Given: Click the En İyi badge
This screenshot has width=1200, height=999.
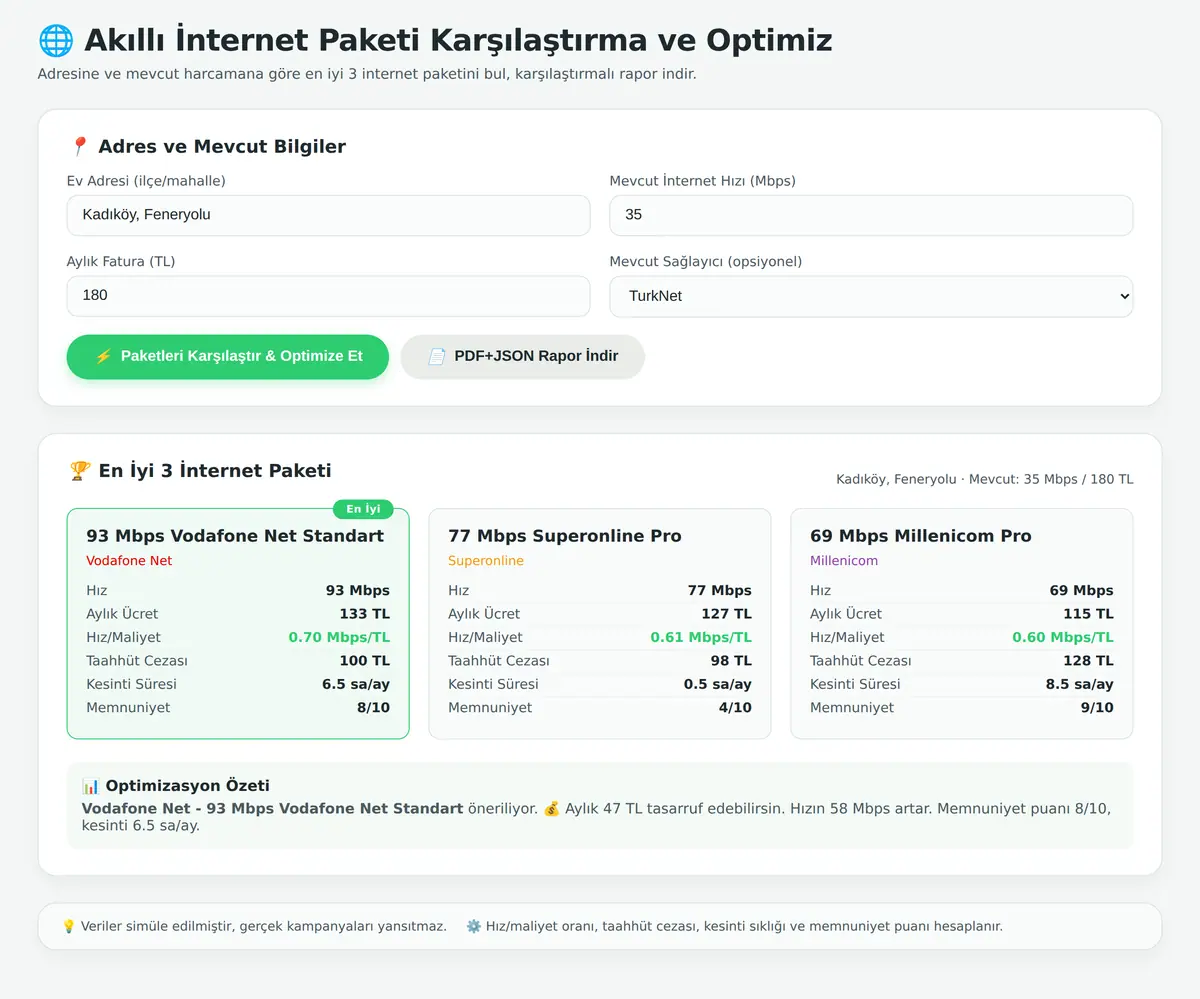Looking at the screenshot, I should click(x=363, y=509).
